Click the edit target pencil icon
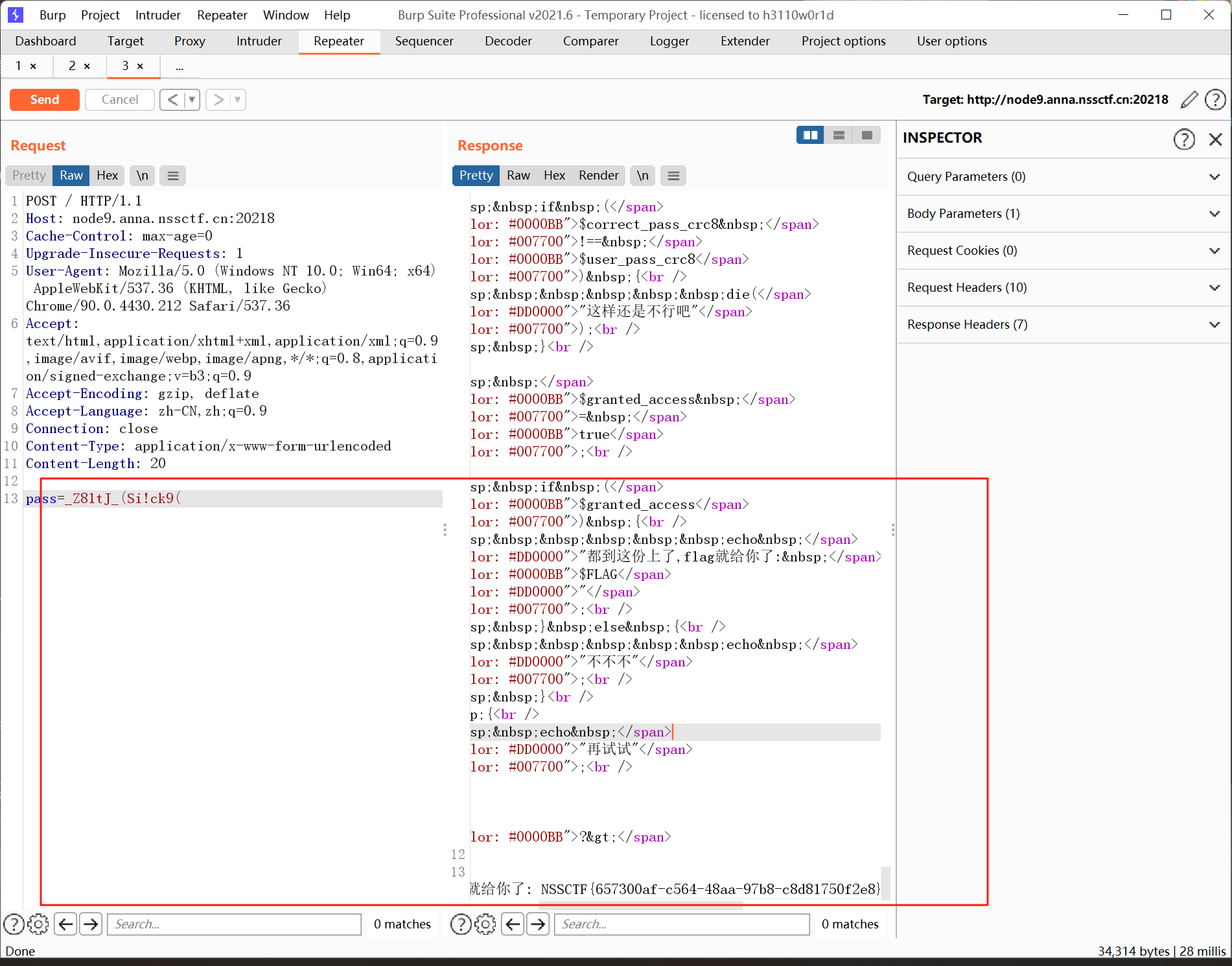 coord(1189,99)
